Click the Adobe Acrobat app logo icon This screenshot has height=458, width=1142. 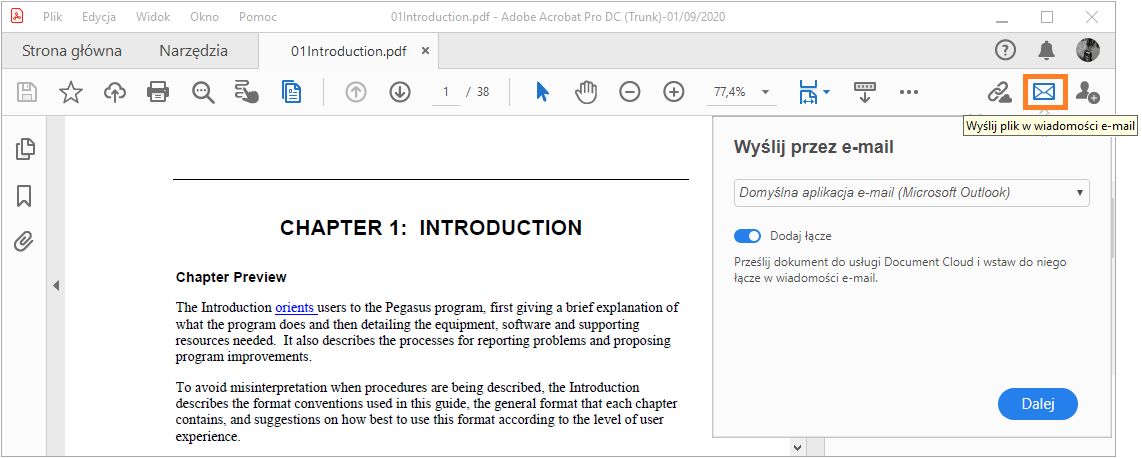tap(17, 15)
